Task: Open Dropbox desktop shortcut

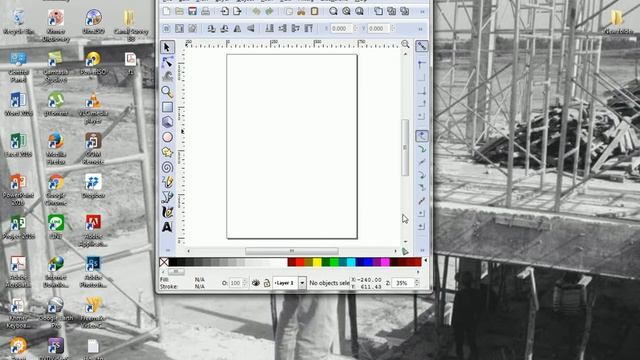Action: point(93,186)
